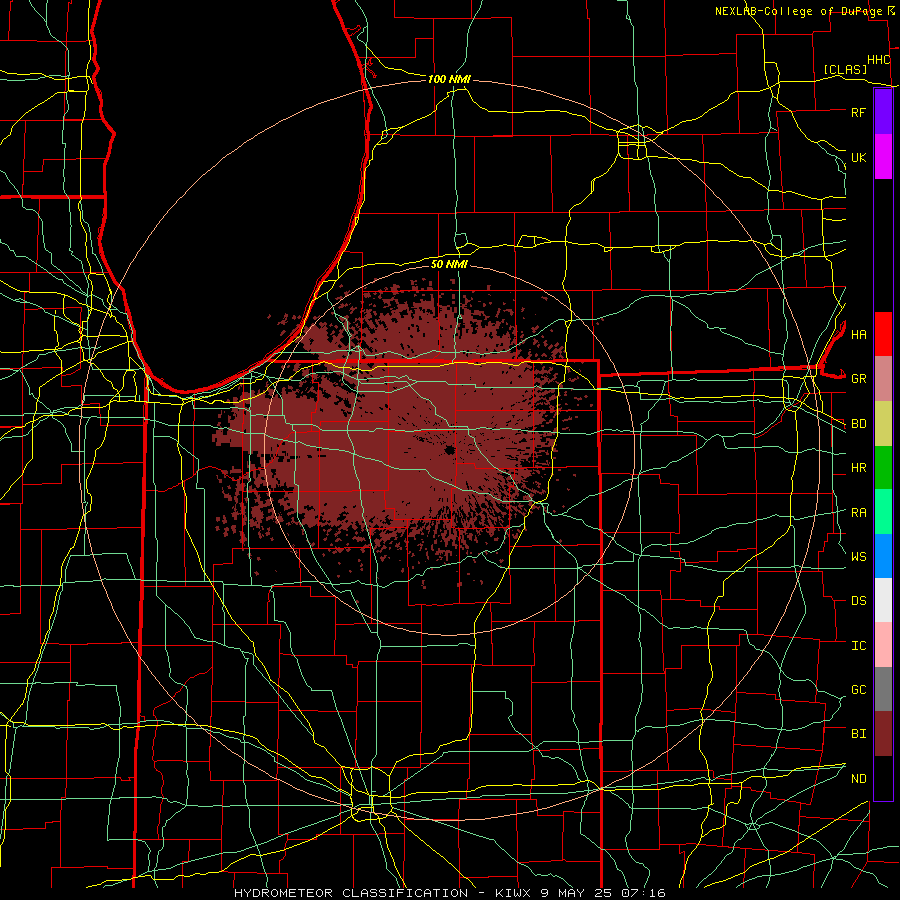Click the 'NEXLAB-College of DuPage' credit text

tap(798, 11)
